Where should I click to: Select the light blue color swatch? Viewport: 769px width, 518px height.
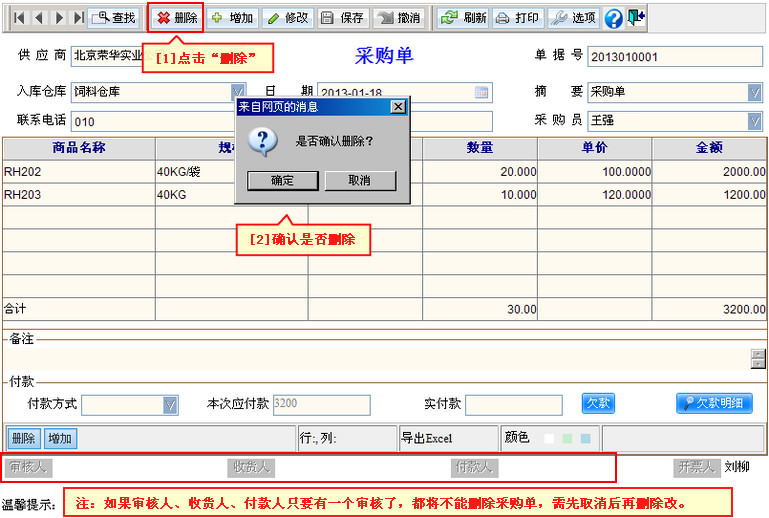click(x=585, y=438)
